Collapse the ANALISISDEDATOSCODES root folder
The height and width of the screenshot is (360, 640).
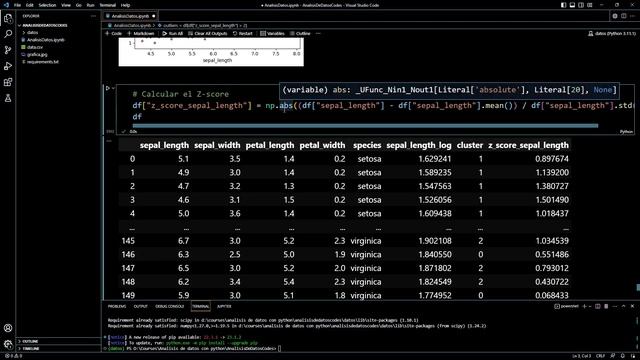[43, 25]
